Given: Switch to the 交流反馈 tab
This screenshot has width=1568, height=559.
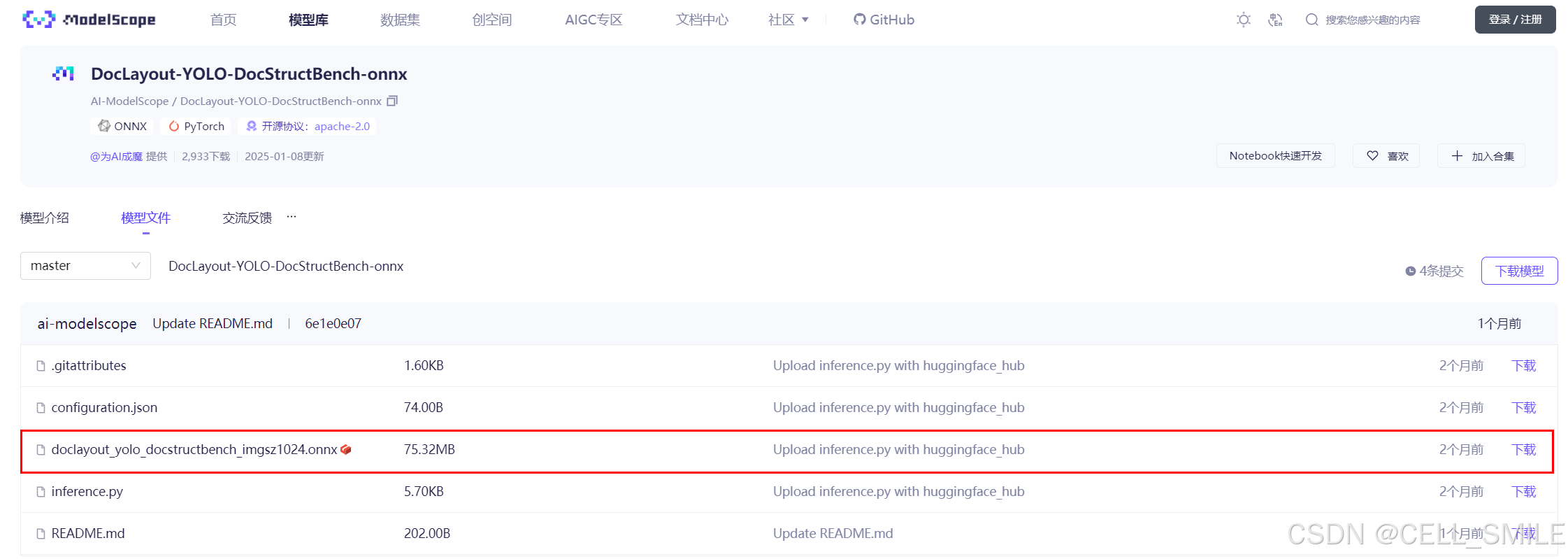Looking at the screenshot, I should (x=247, y=218).
